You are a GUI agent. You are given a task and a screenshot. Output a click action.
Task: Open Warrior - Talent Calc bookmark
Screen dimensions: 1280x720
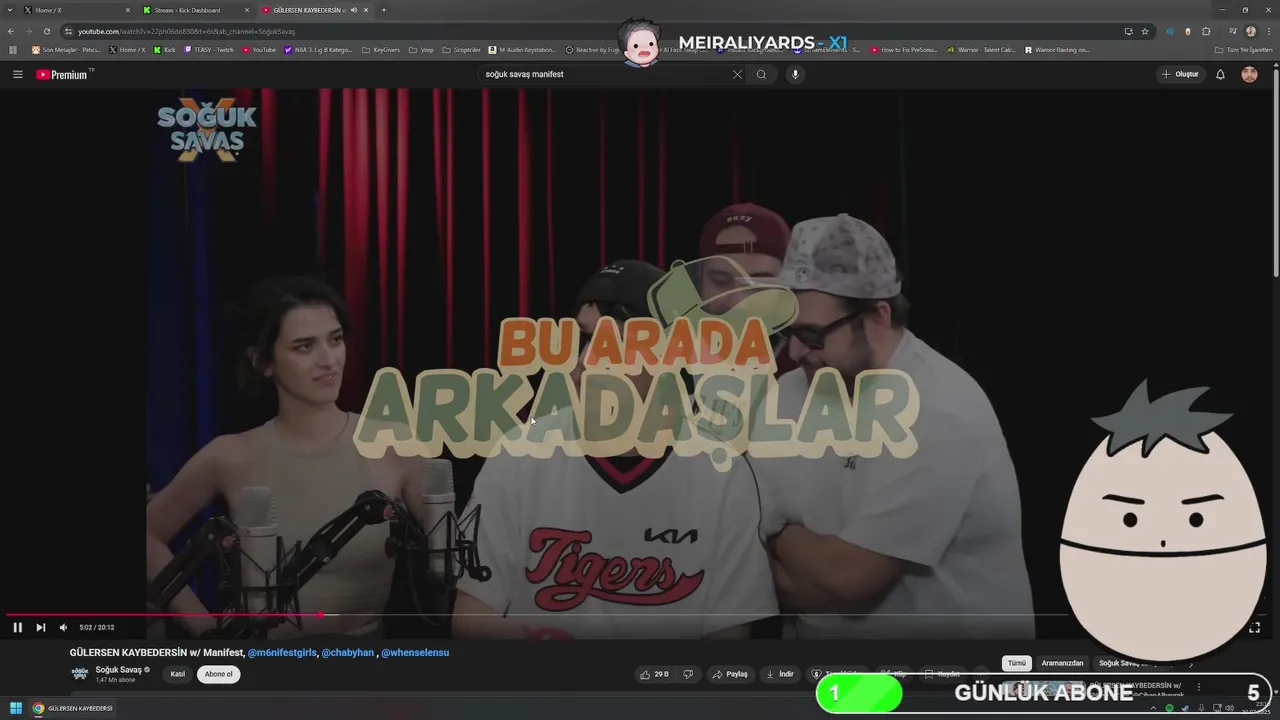click(x=981, y=49)
